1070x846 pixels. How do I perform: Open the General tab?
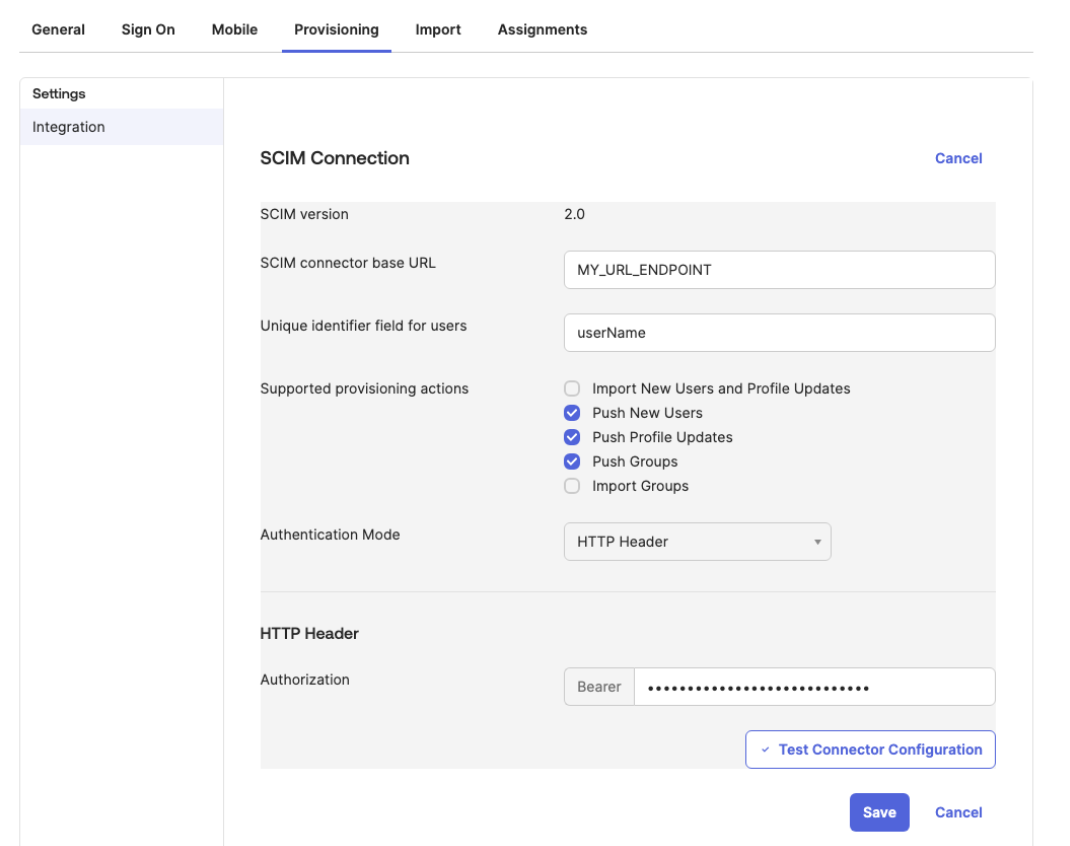pos(58,29)
